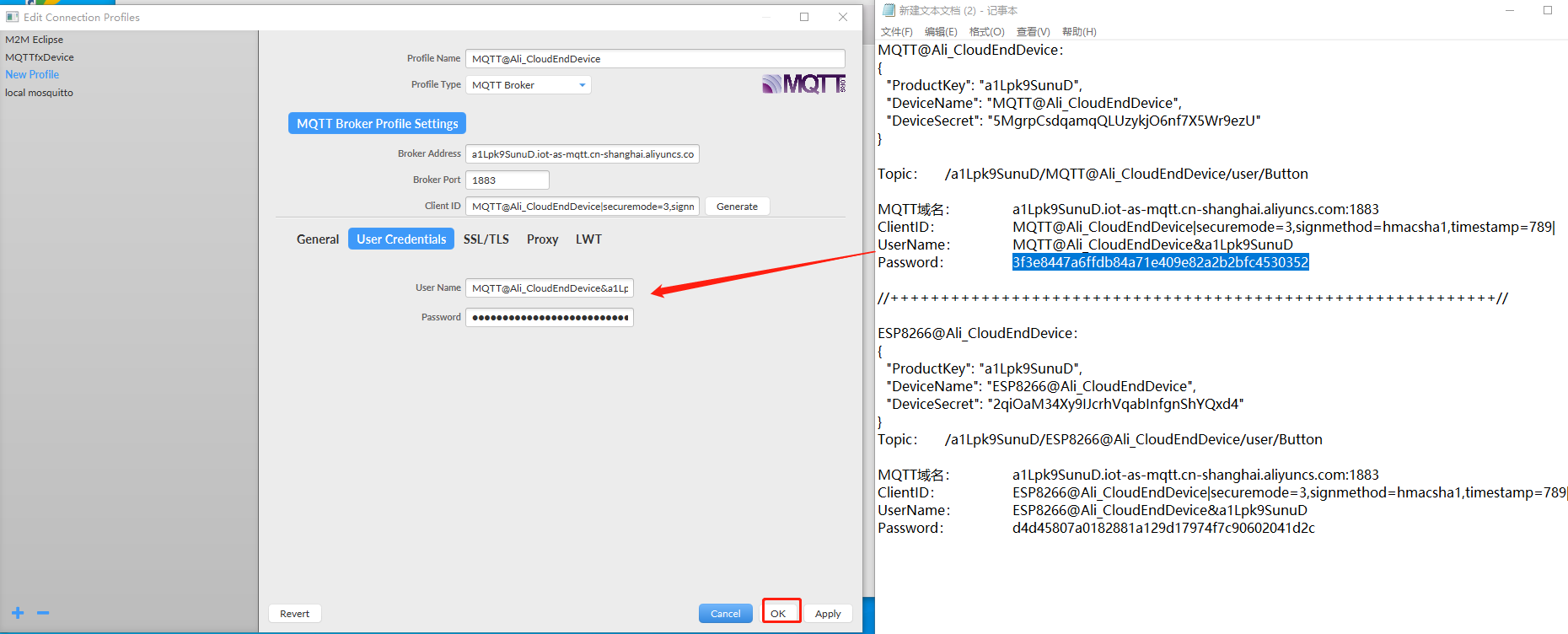
Task: Click Generate button for Client ID
Action: point(737,207)
